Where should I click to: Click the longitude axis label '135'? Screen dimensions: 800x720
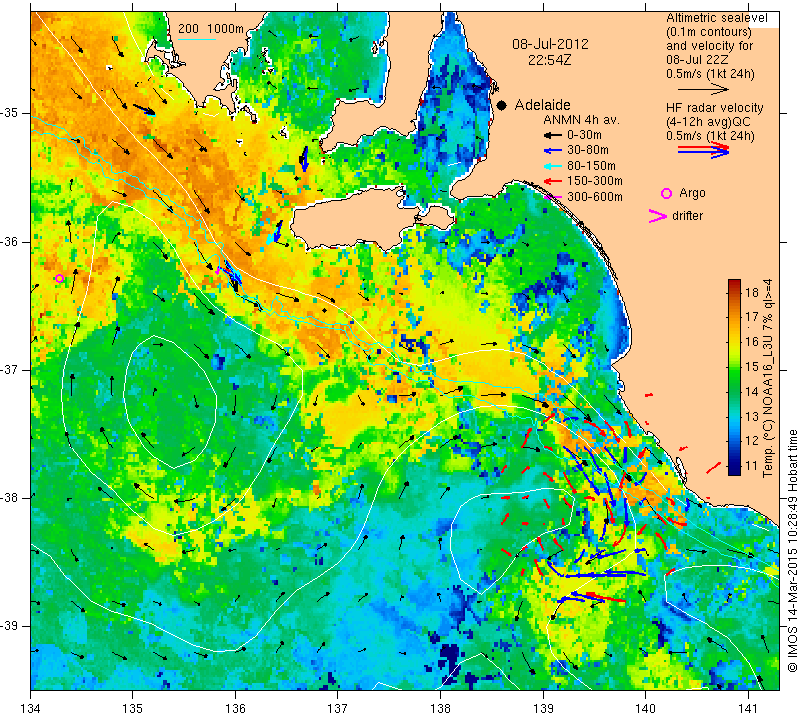133,709
